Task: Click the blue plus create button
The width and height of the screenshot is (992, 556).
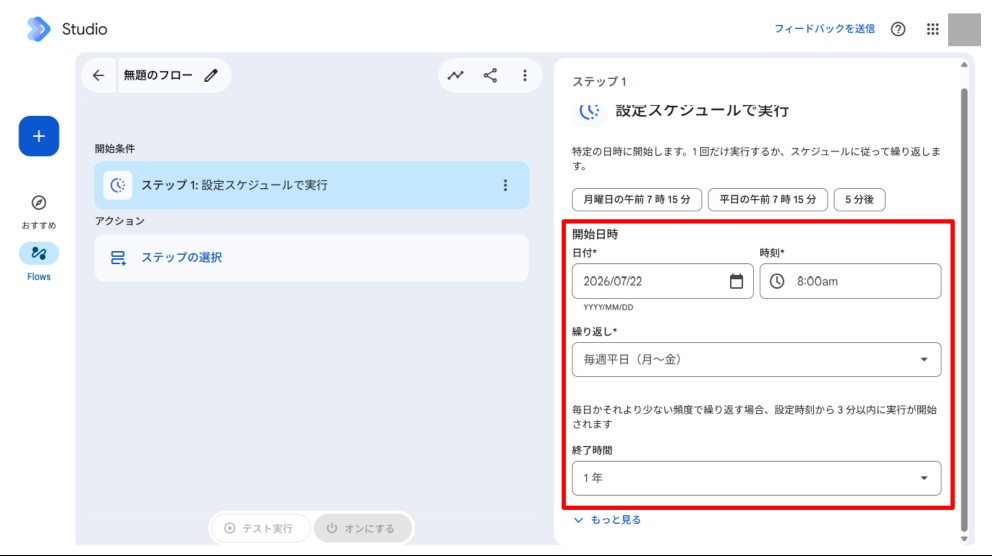Action: coord(39,136)
